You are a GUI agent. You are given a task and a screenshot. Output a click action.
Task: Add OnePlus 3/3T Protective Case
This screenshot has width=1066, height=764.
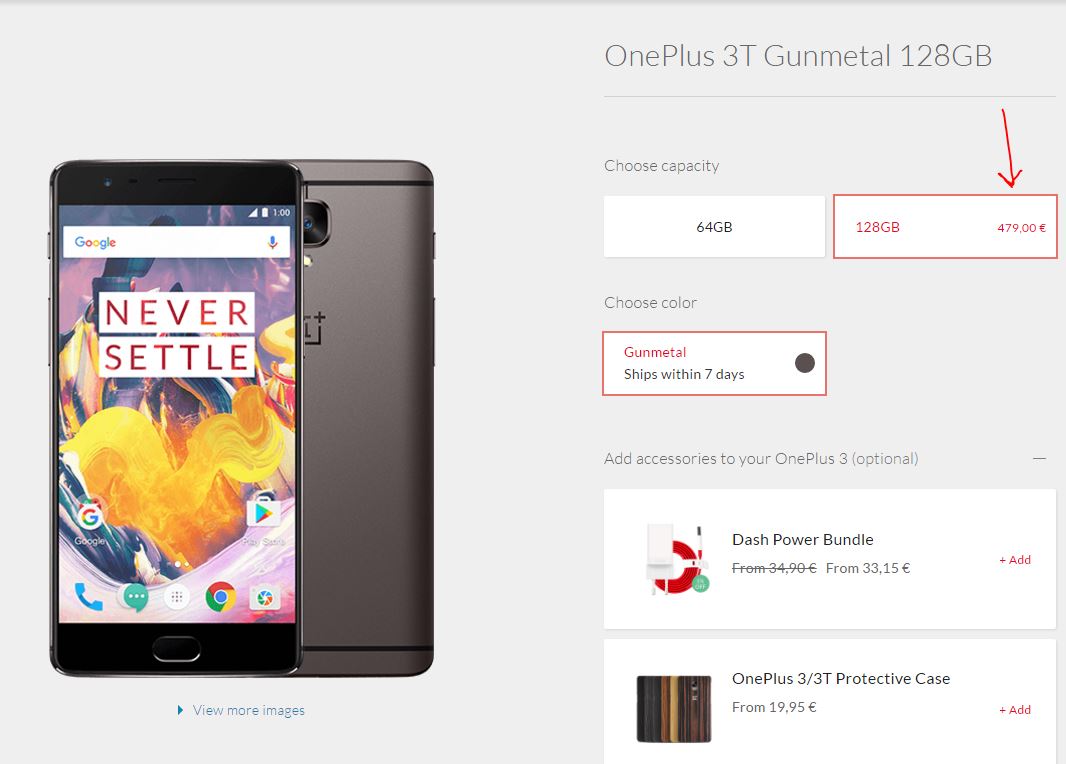(x=1014, y=710)
